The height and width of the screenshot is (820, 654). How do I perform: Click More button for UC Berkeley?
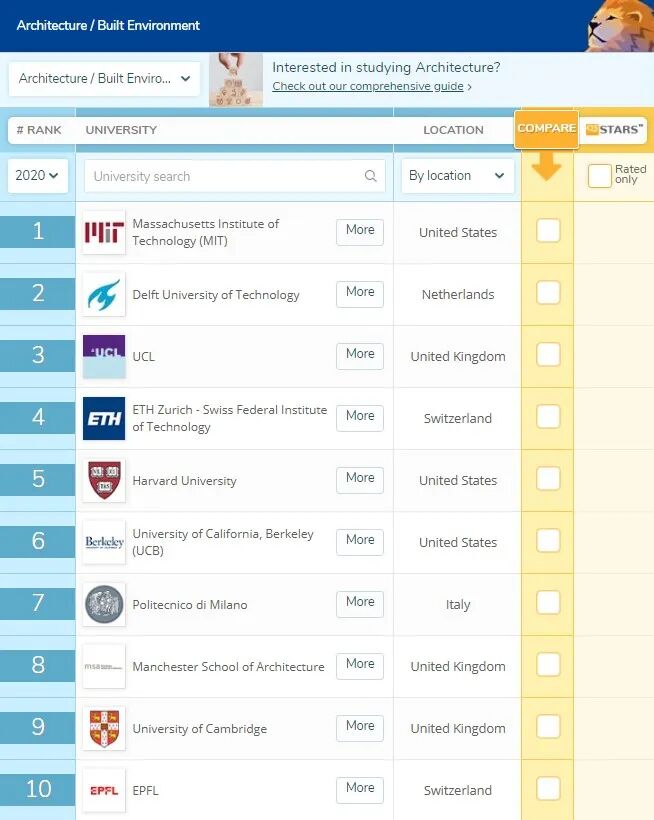tap(360, 542)
